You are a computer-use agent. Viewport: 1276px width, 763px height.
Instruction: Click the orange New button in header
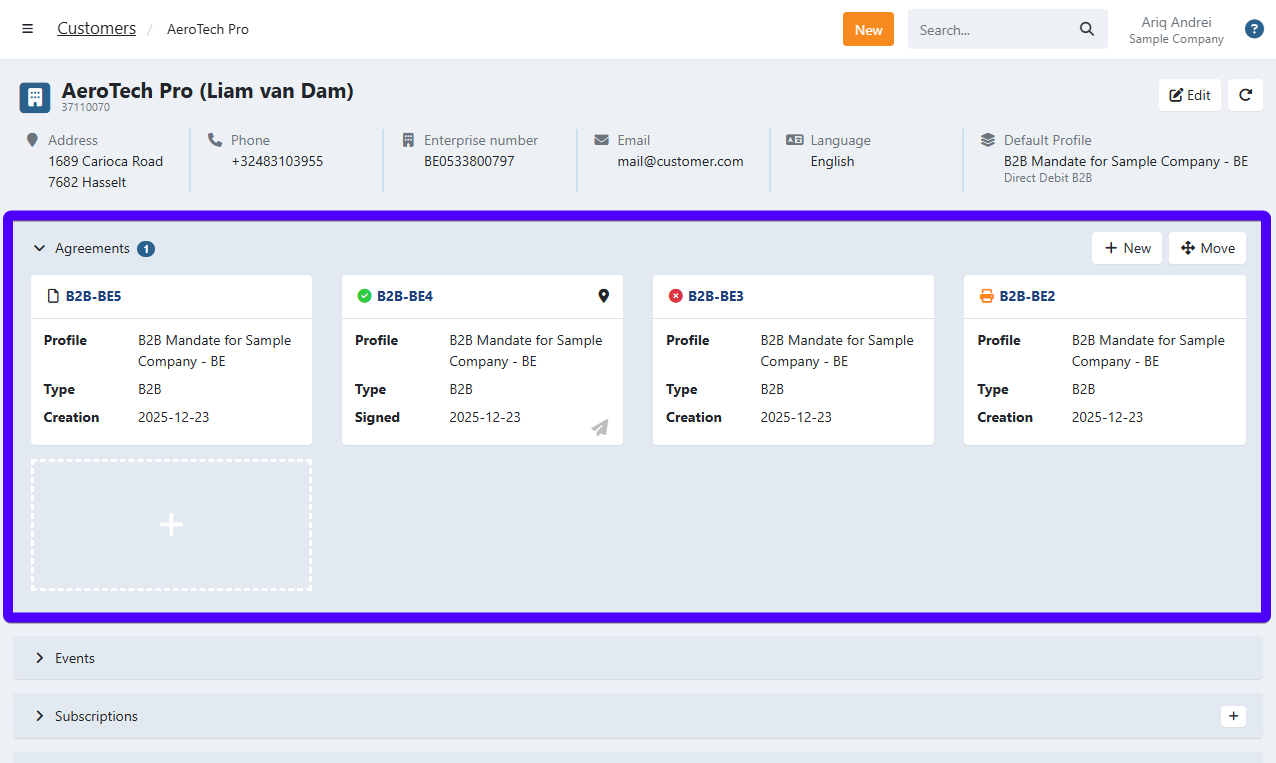pyautogui.click(x=868, y=29)
